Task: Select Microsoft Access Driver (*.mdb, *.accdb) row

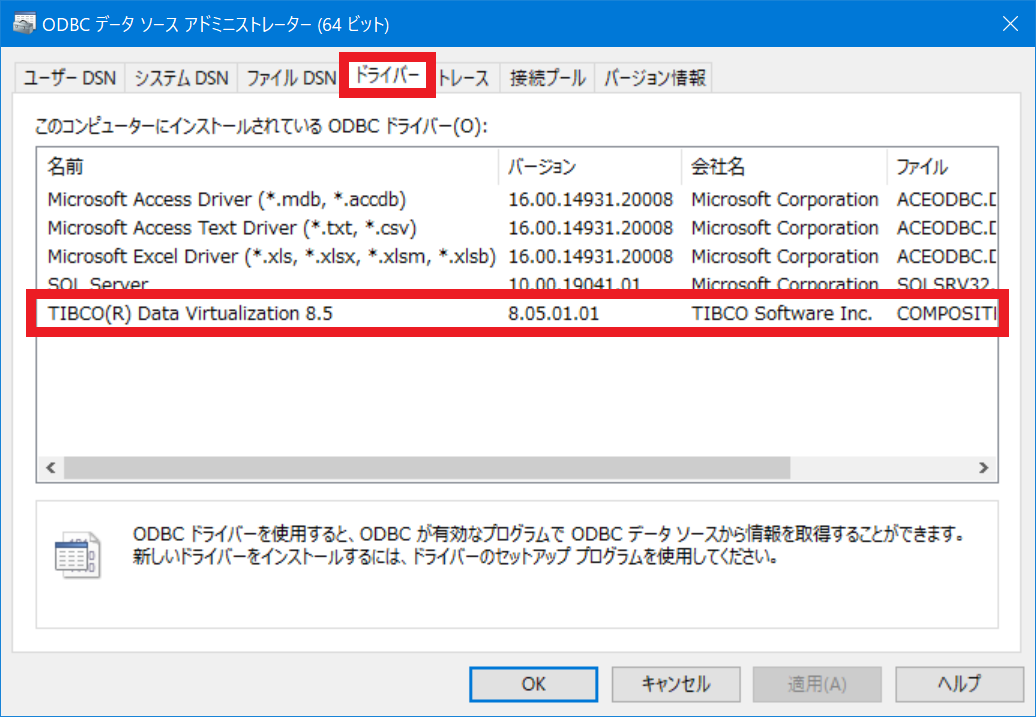Action: pyautogui.click(x=517, y=200)
